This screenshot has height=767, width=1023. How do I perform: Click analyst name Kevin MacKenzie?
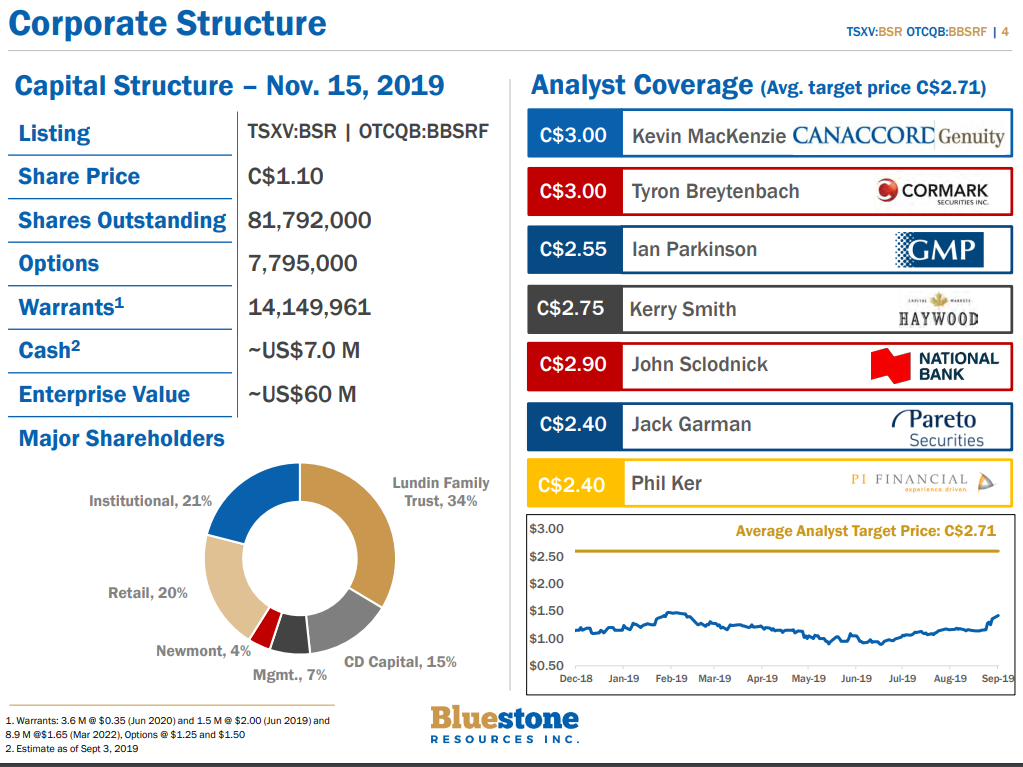[709, 136]
